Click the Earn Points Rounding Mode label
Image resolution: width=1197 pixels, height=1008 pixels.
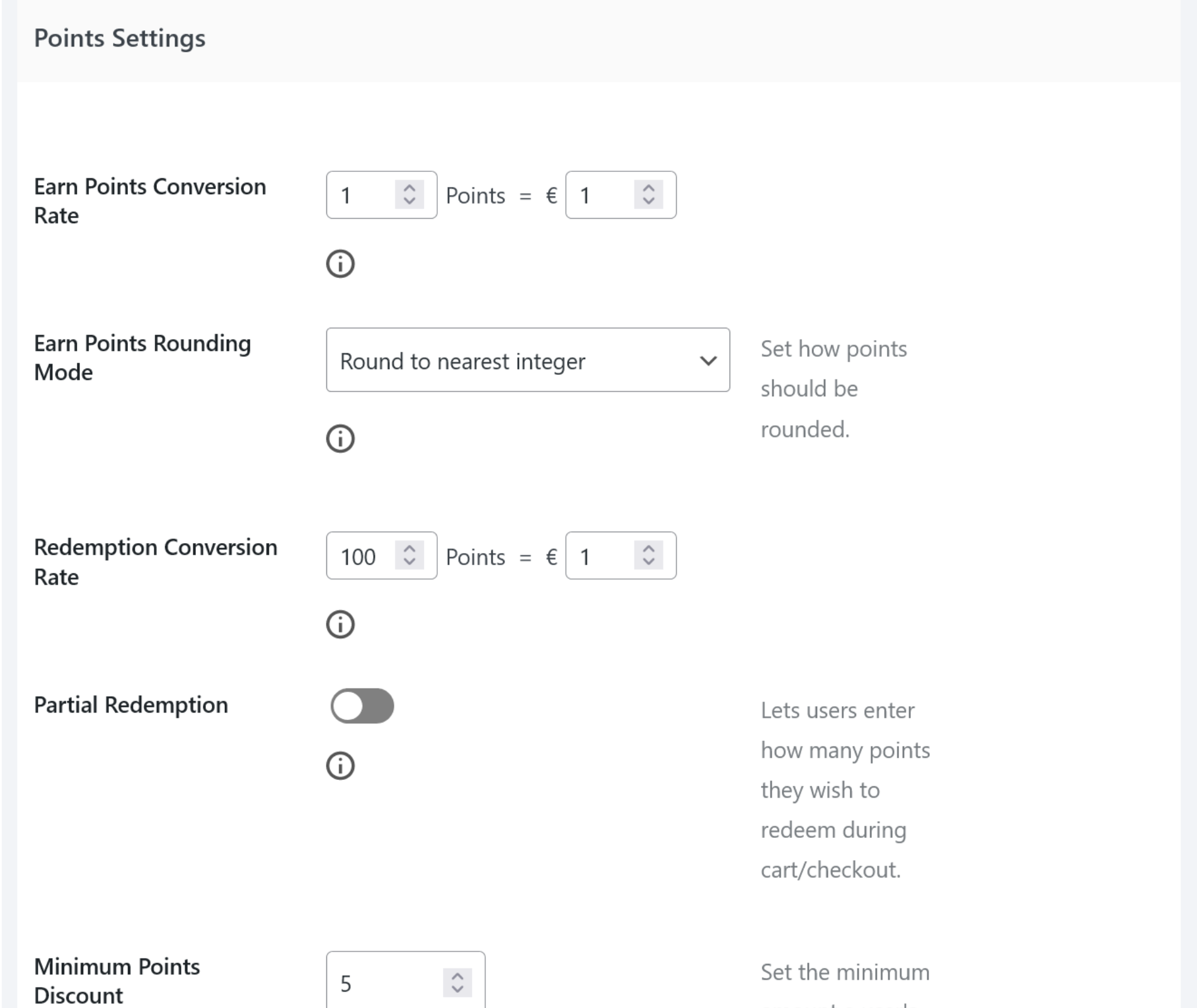(142, 358)
